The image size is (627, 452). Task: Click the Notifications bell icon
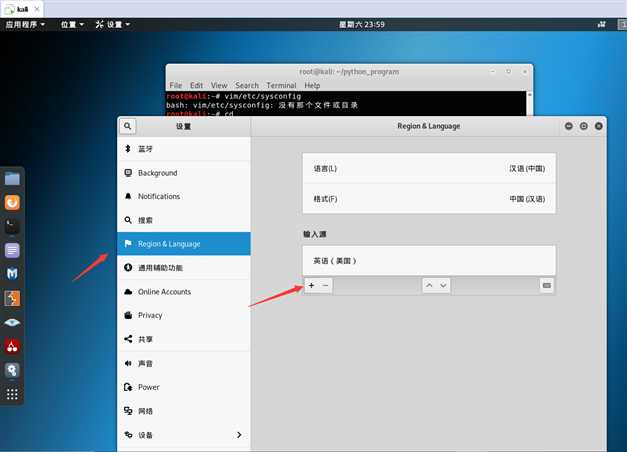[x=128, y=196]
